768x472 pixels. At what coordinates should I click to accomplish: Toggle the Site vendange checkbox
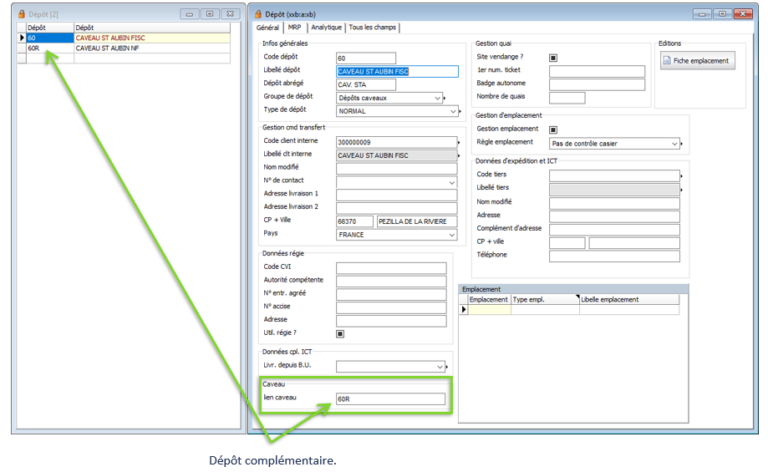(x=553, y=58)
